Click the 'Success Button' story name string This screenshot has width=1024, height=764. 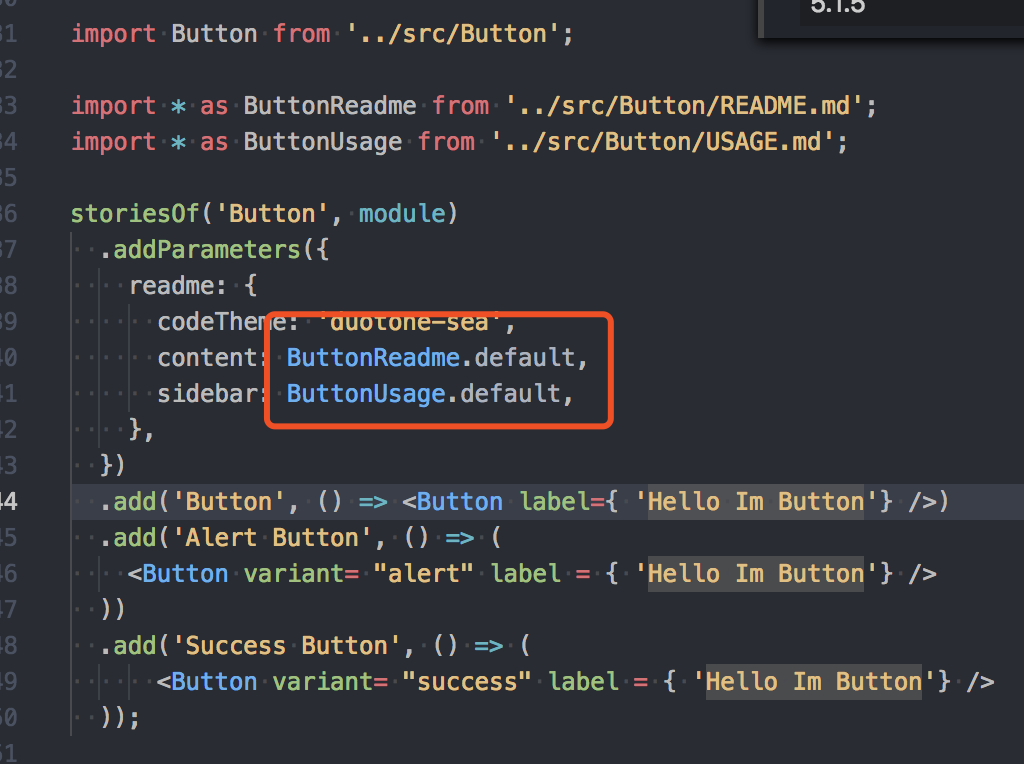click(287, 646)
